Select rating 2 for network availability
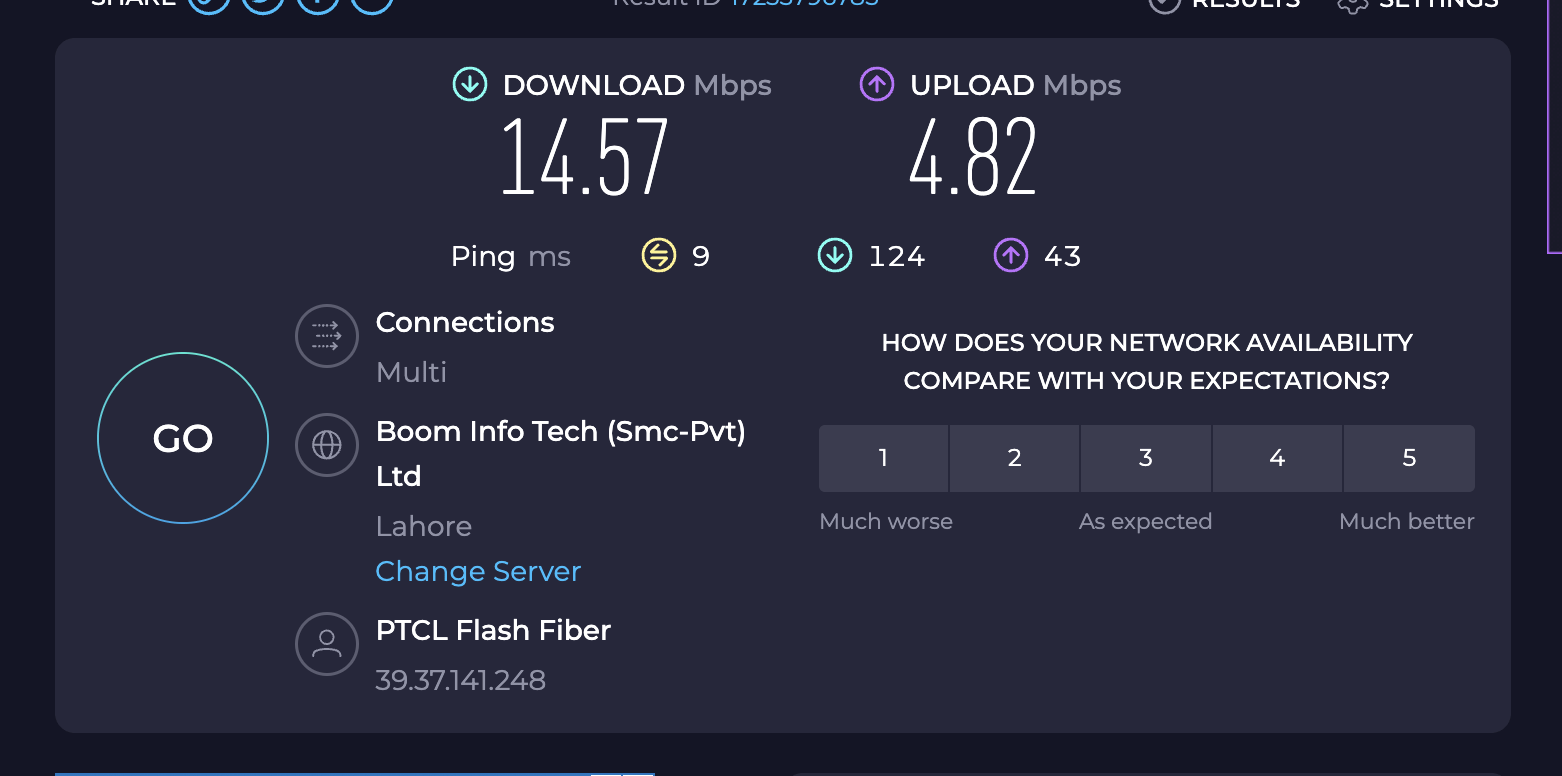 (x=1014, y=458)
